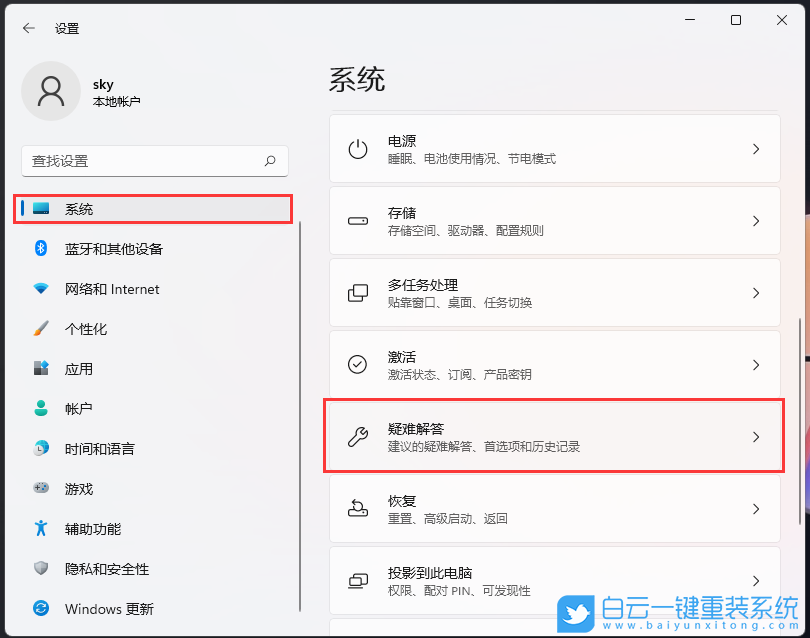This screenshot has height=638, width=810.
Task: Click the 帐户 account icon in sidebar
Action: 41,409
